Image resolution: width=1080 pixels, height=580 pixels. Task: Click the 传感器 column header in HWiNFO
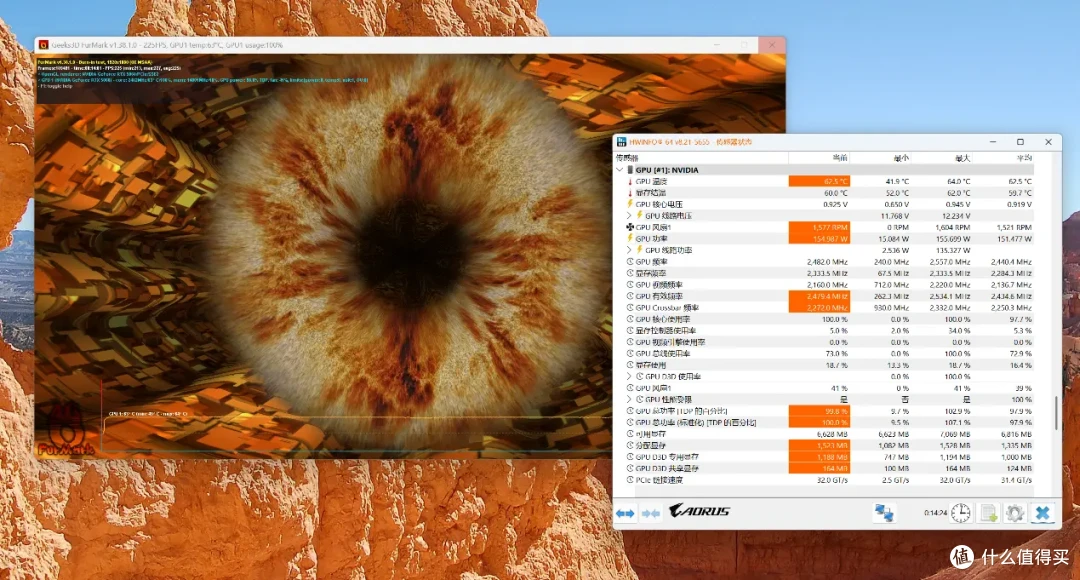(x=701, y=158)
